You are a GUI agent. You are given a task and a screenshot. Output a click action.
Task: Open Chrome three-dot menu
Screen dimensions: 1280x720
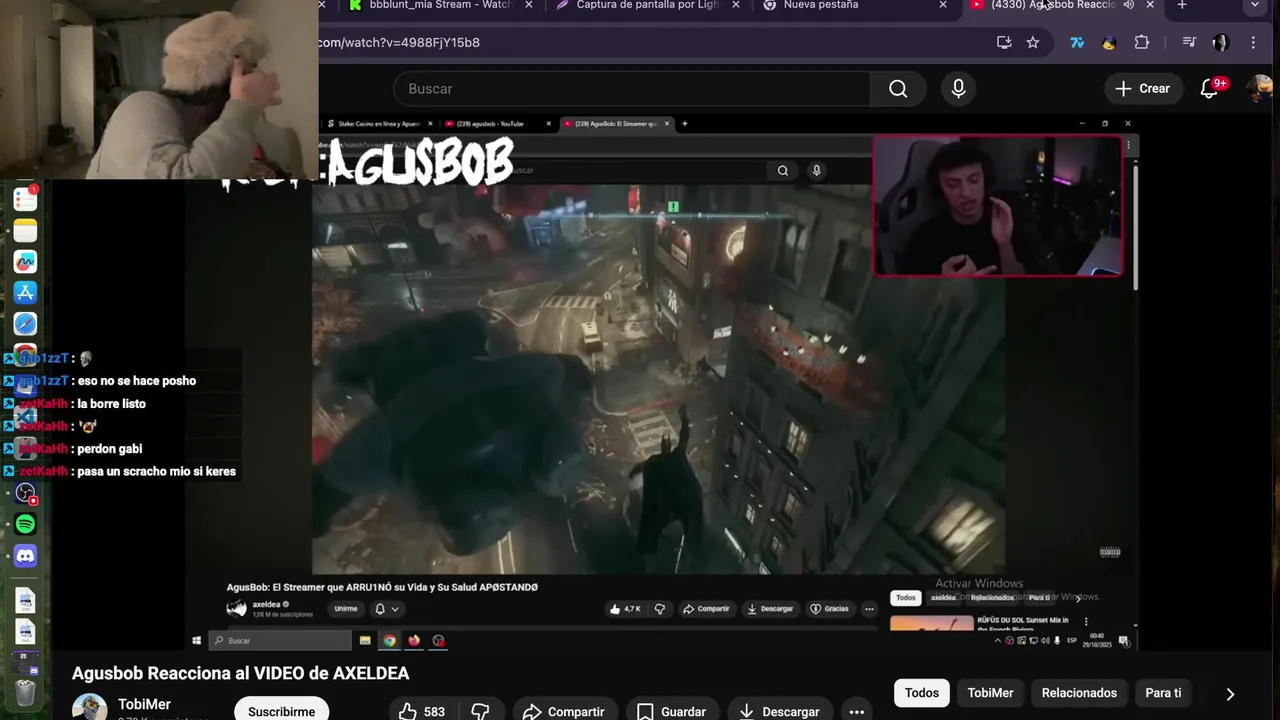1253,42
